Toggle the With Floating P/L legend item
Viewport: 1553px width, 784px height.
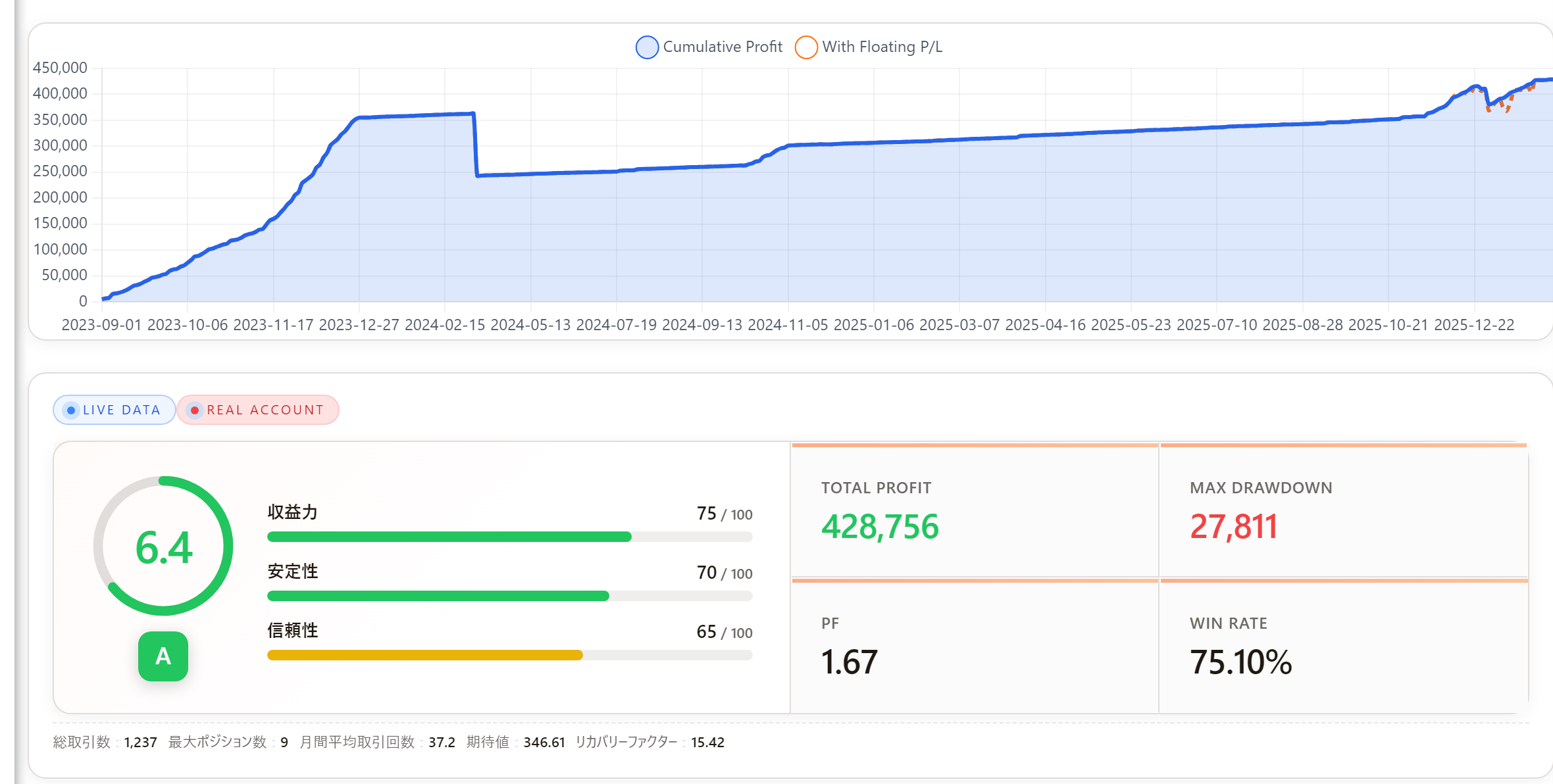869,47
